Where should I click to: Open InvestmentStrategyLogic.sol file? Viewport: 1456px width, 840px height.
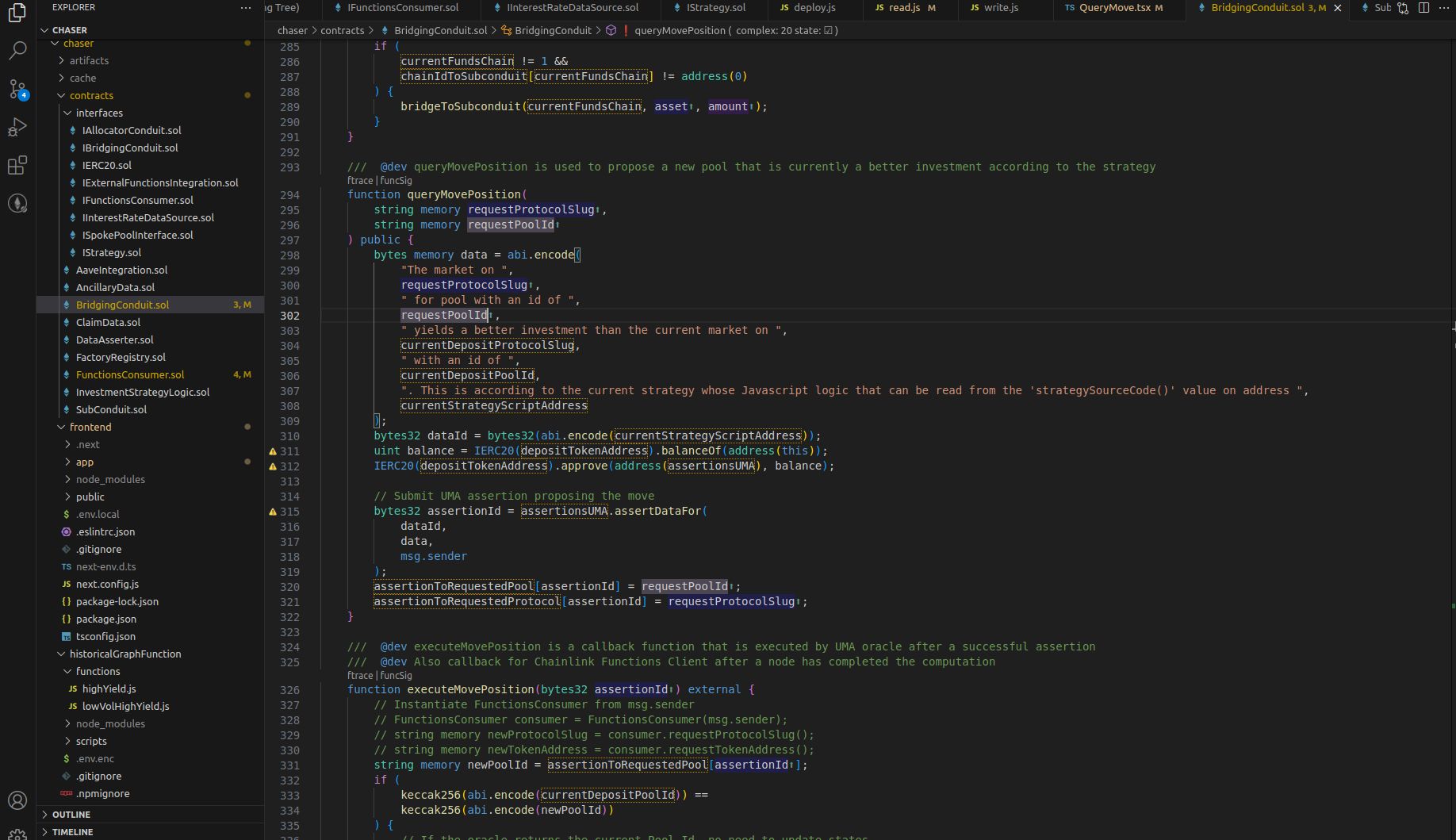coord(143,392)
